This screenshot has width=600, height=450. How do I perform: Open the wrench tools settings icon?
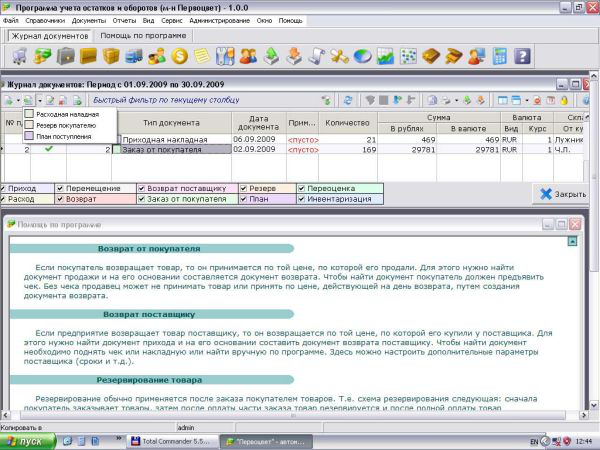click(x=225, y=56)
